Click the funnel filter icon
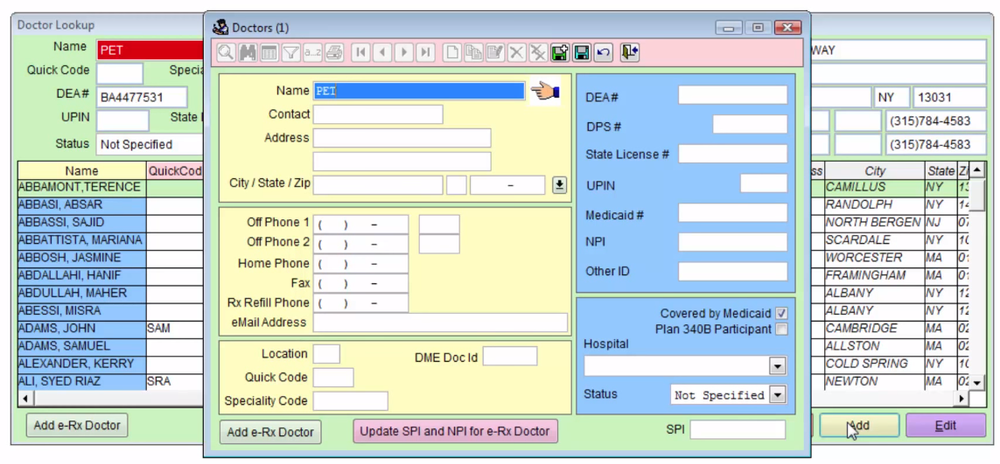Image resolution: width=1000 pixels, height=464 pixels. tap(291, 52)
